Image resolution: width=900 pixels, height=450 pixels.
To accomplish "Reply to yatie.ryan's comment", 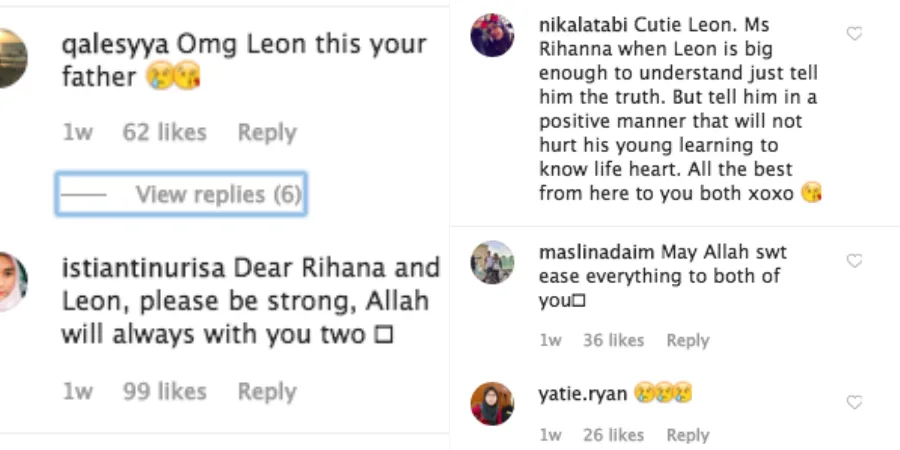I will click(688, 435).
